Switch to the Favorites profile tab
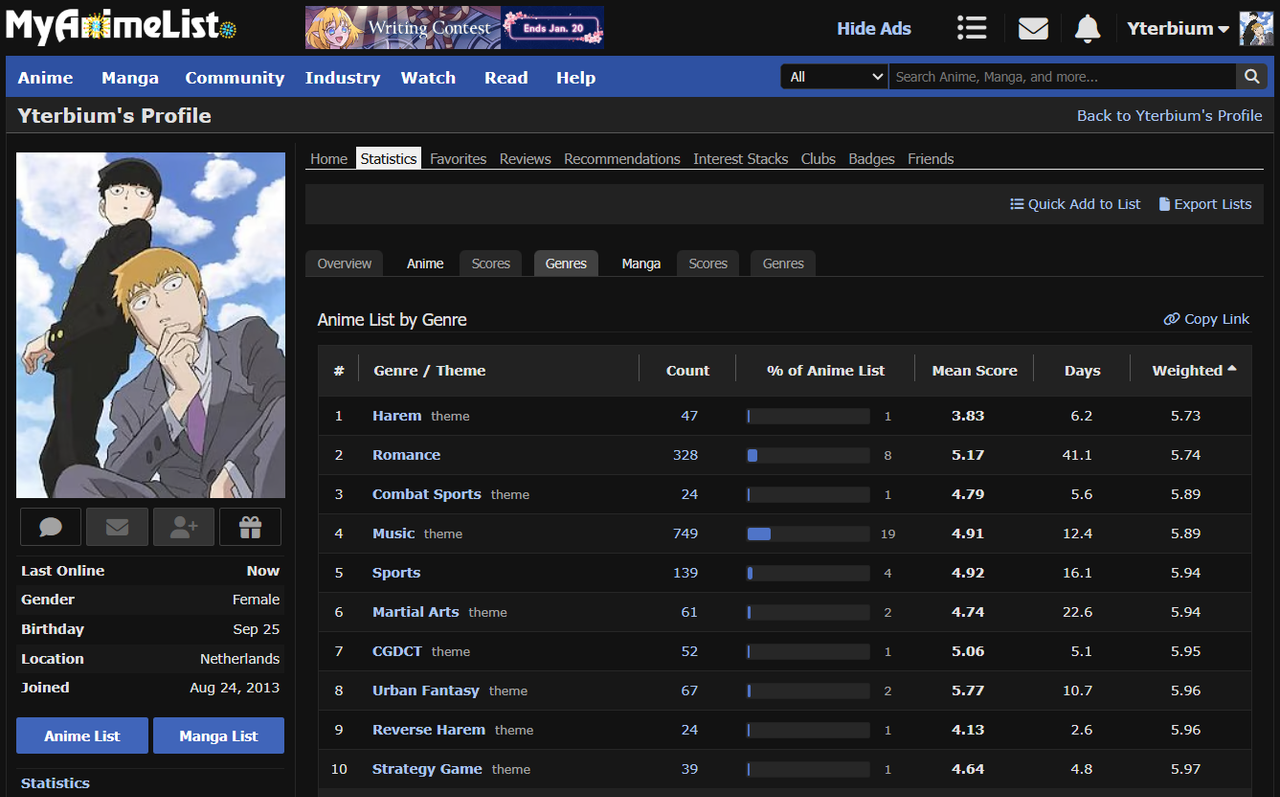The image size is (1280, 797). point(458,158)
